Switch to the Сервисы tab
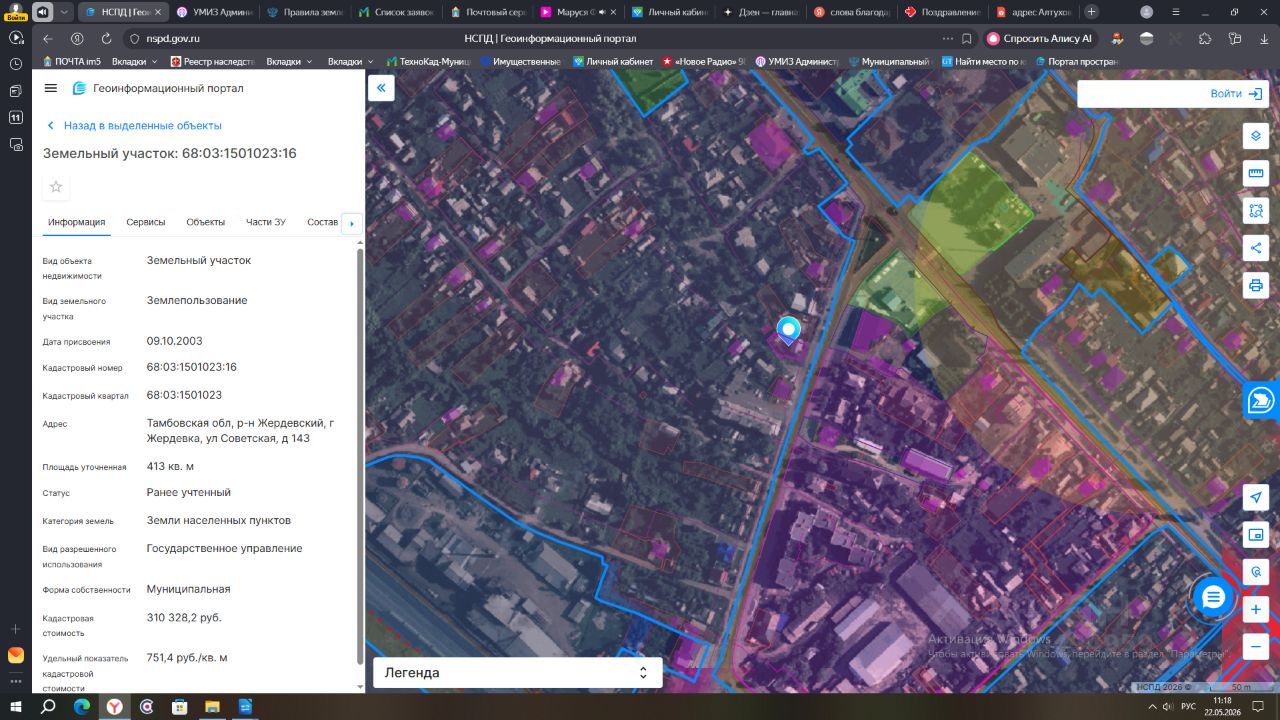Screen dimensions: 1280x720 coord(146,222)
